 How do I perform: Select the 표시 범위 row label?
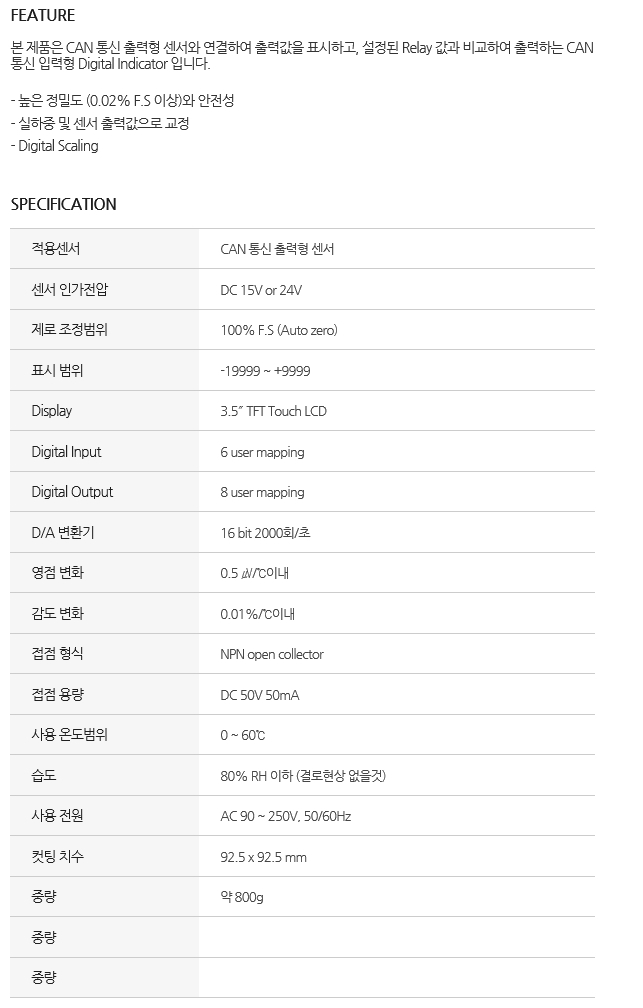57,370
